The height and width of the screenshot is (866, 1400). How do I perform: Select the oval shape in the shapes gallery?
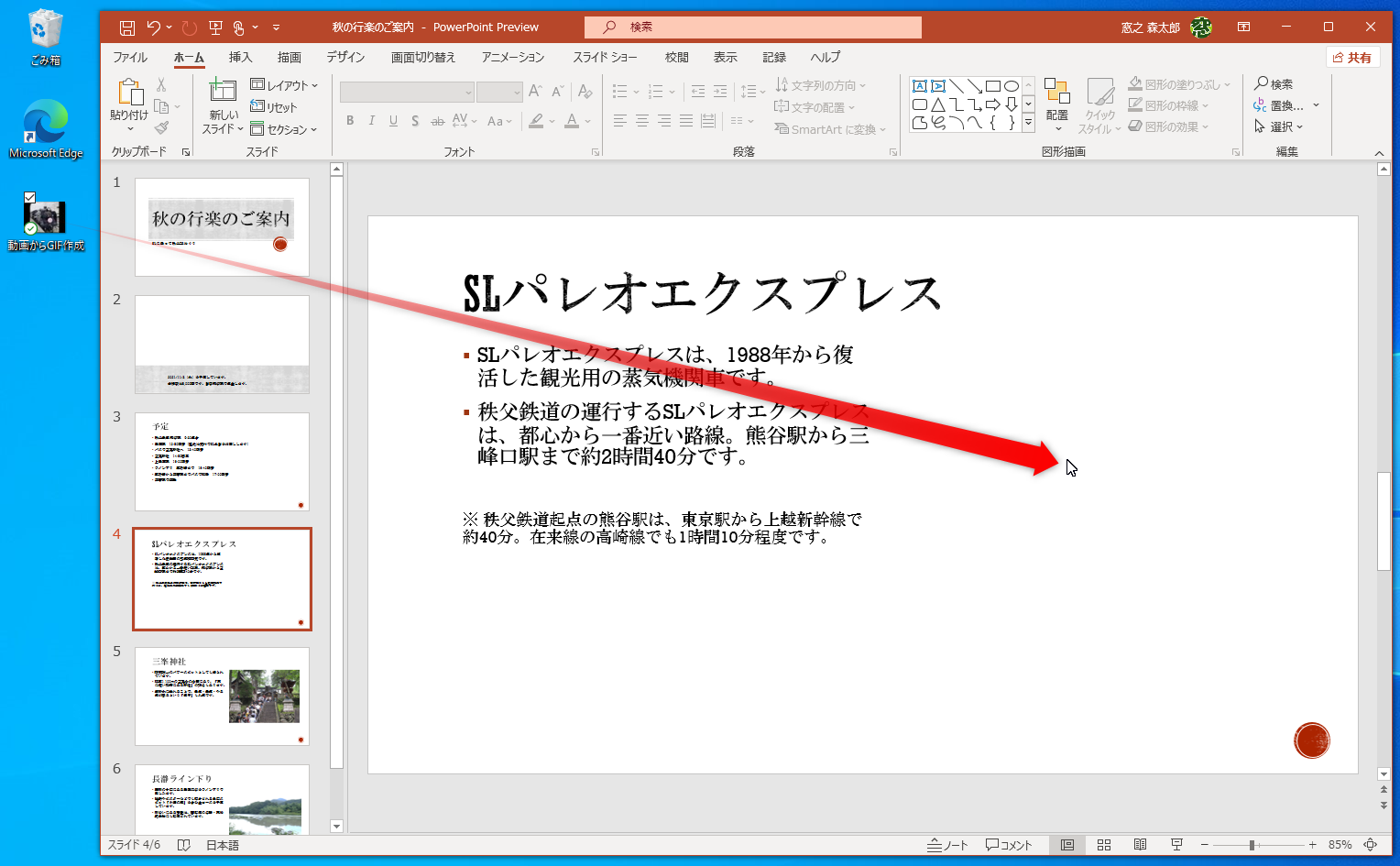[x=1012, y=86]
